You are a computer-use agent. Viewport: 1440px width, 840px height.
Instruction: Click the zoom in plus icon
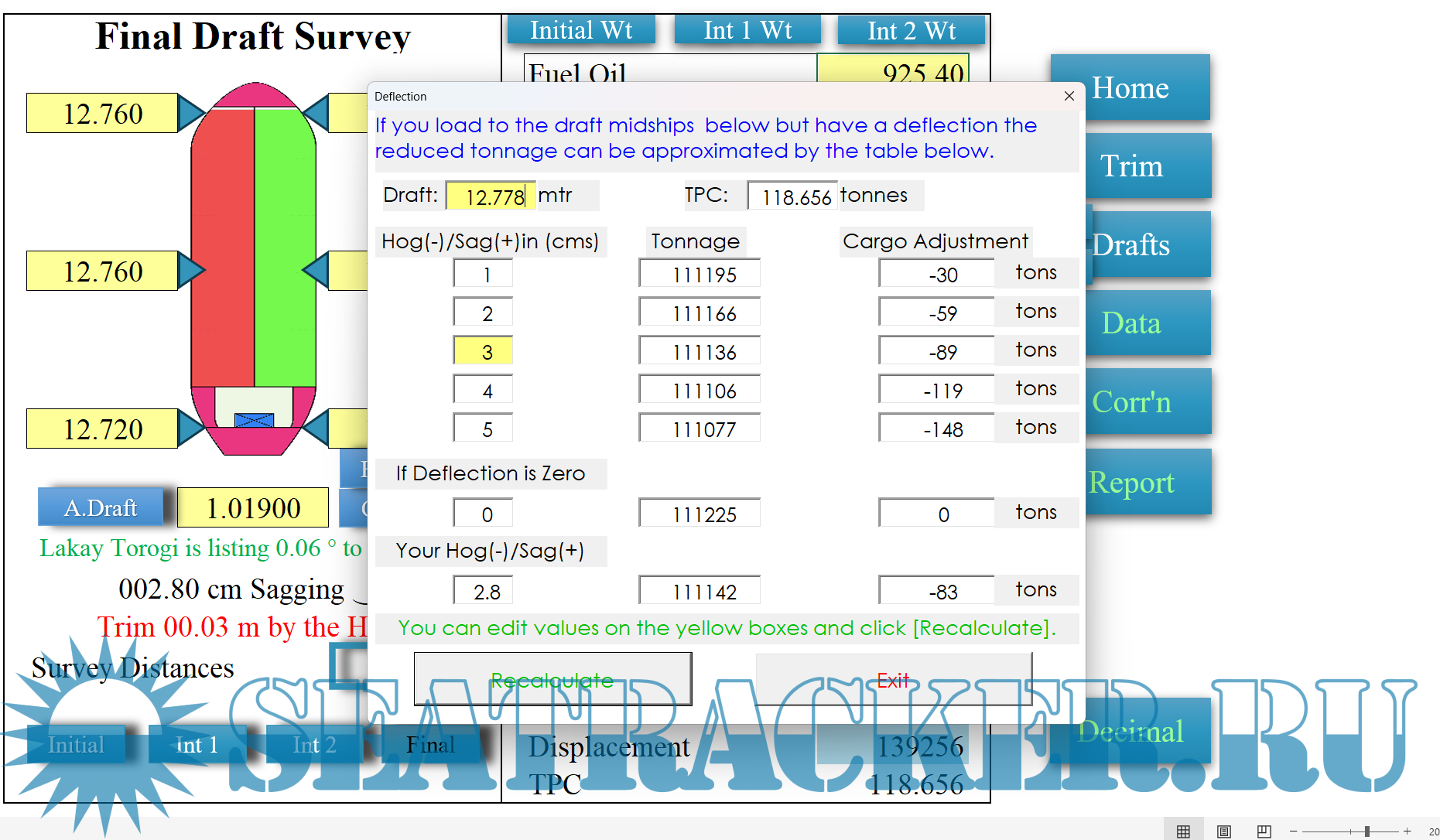(1408, 831)
